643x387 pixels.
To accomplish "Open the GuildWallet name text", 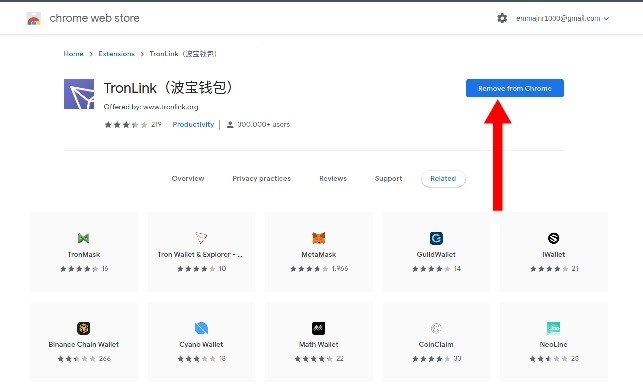I will 436,255.
